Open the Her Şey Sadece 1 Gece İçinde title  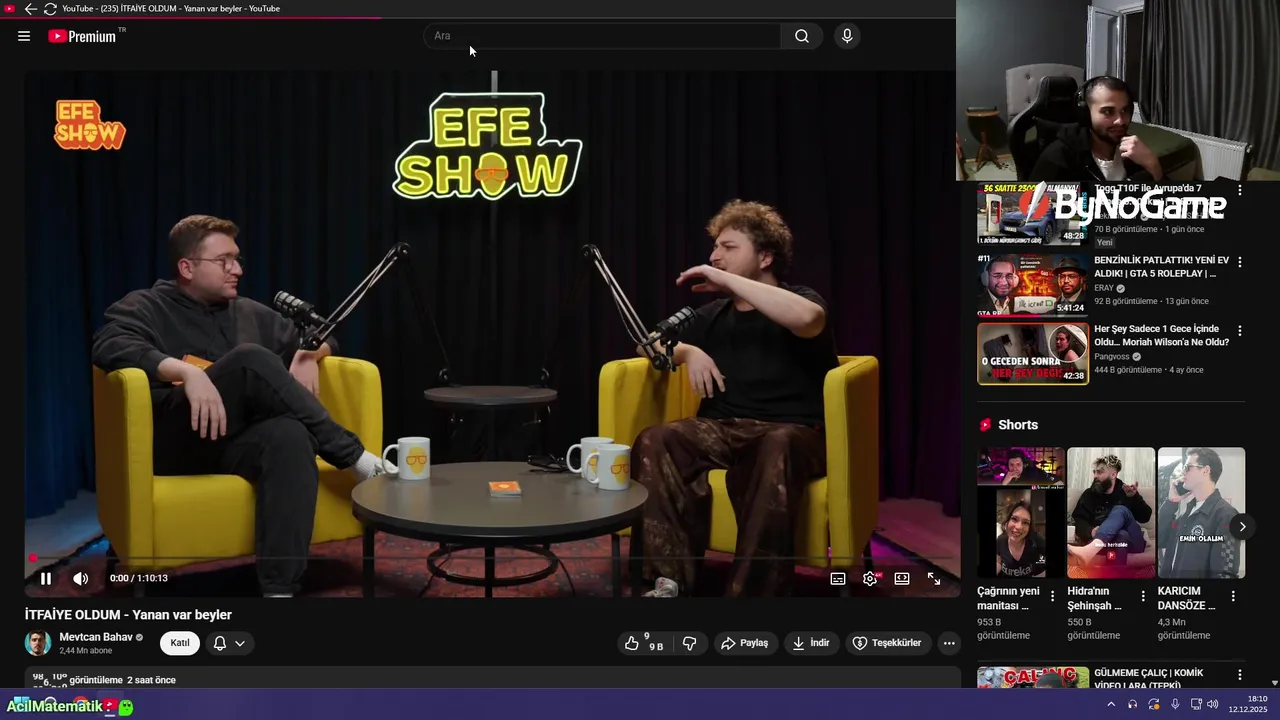[x=1161, y=335]
